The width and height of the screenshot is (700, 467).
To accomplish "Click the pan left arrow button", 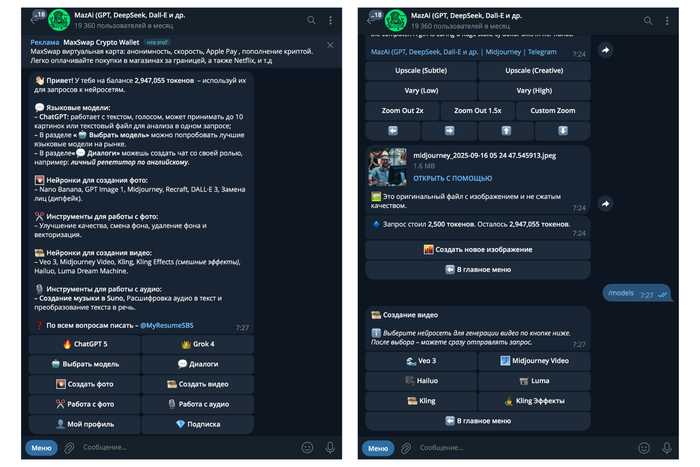I will [393, 130].
